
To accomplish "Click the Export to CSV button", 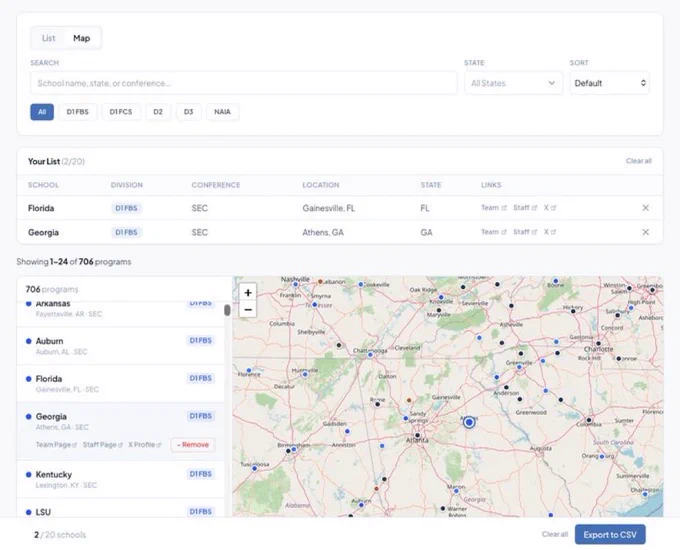I will [610, 534].
